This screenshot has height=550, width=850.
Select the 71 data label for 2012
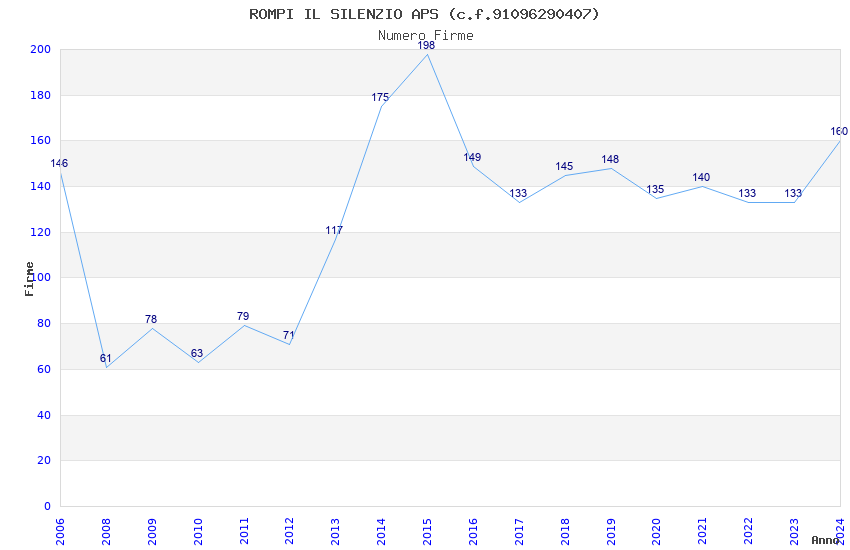pos(288,335)
